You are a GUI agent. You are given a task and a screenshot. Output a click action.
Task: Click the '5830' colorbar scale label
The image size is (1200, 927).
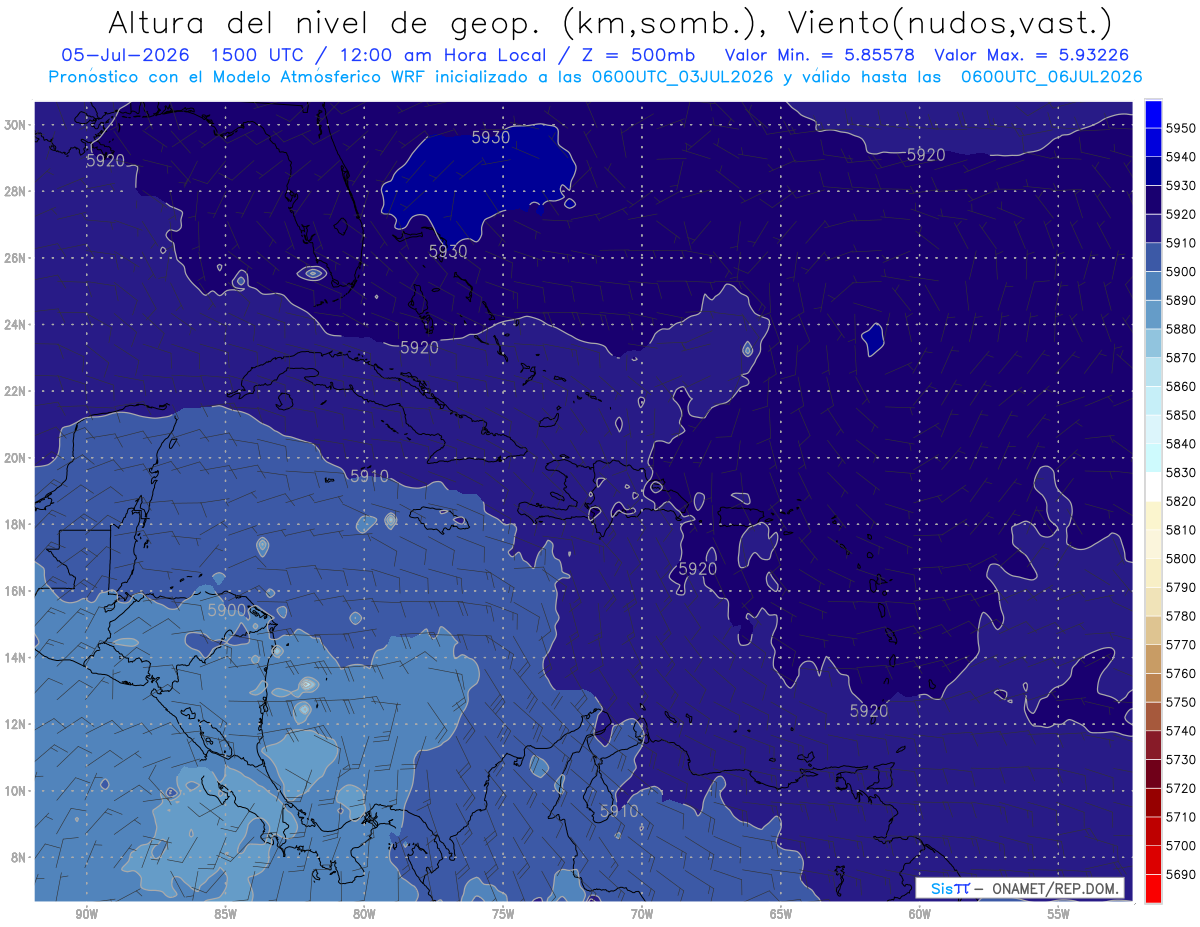pyautogui.click(x=1181, y=472)
